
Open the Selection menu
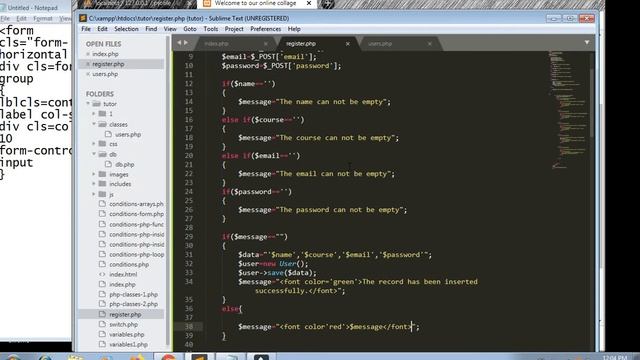[126, 29]
